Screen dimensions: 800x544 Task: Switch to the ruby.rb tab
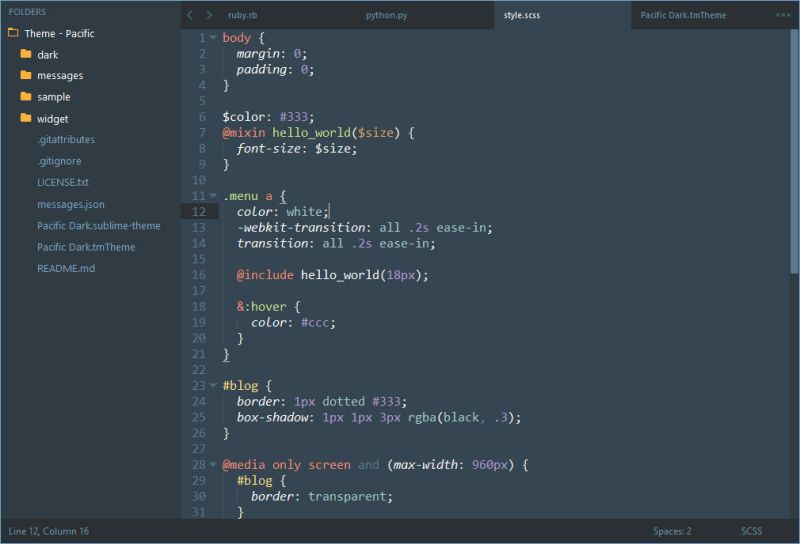point(243,15)
